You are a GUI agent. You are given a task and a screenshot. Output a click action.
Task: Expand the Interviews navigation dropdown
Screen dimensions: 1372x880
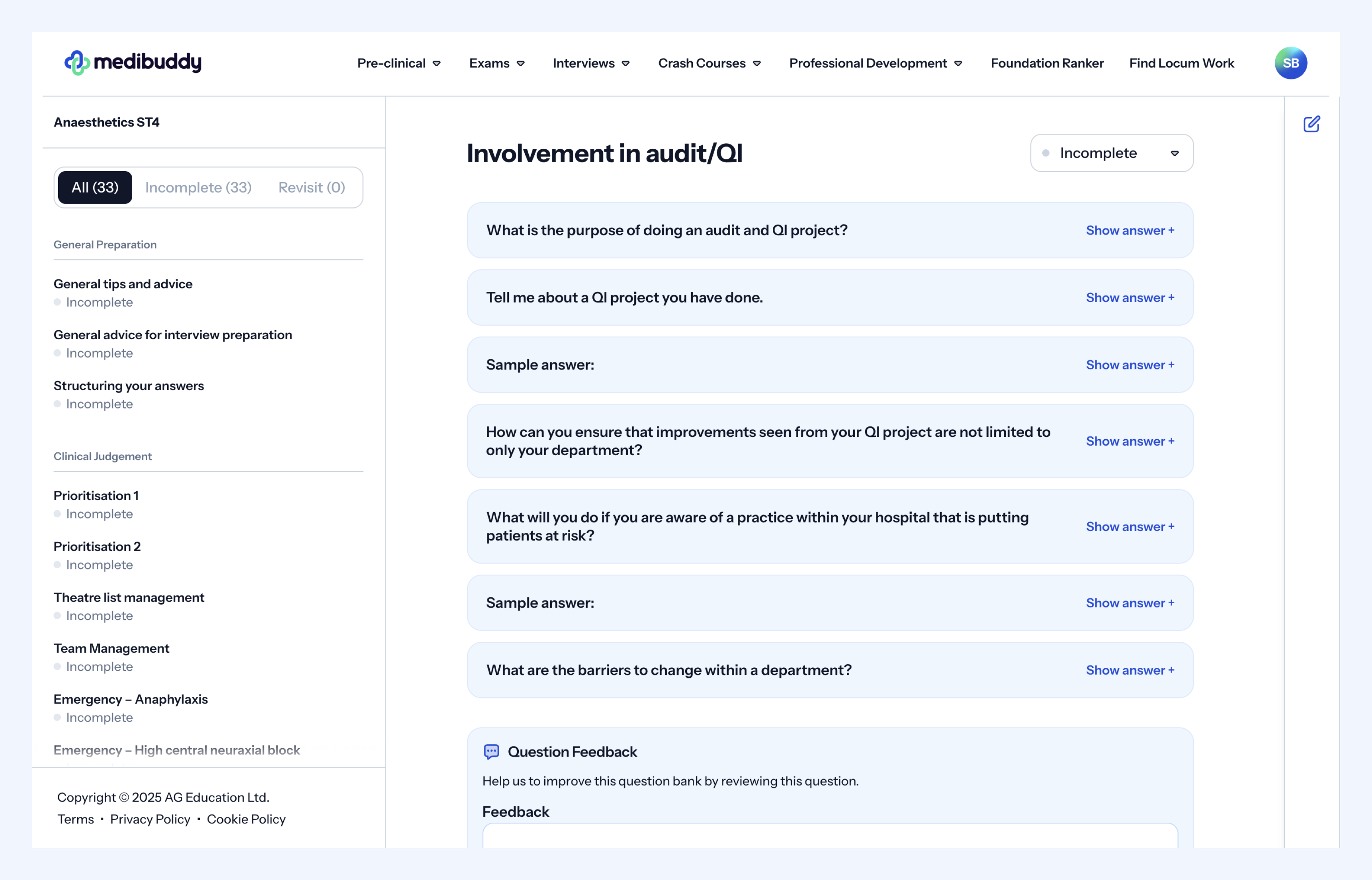point(590,63)
